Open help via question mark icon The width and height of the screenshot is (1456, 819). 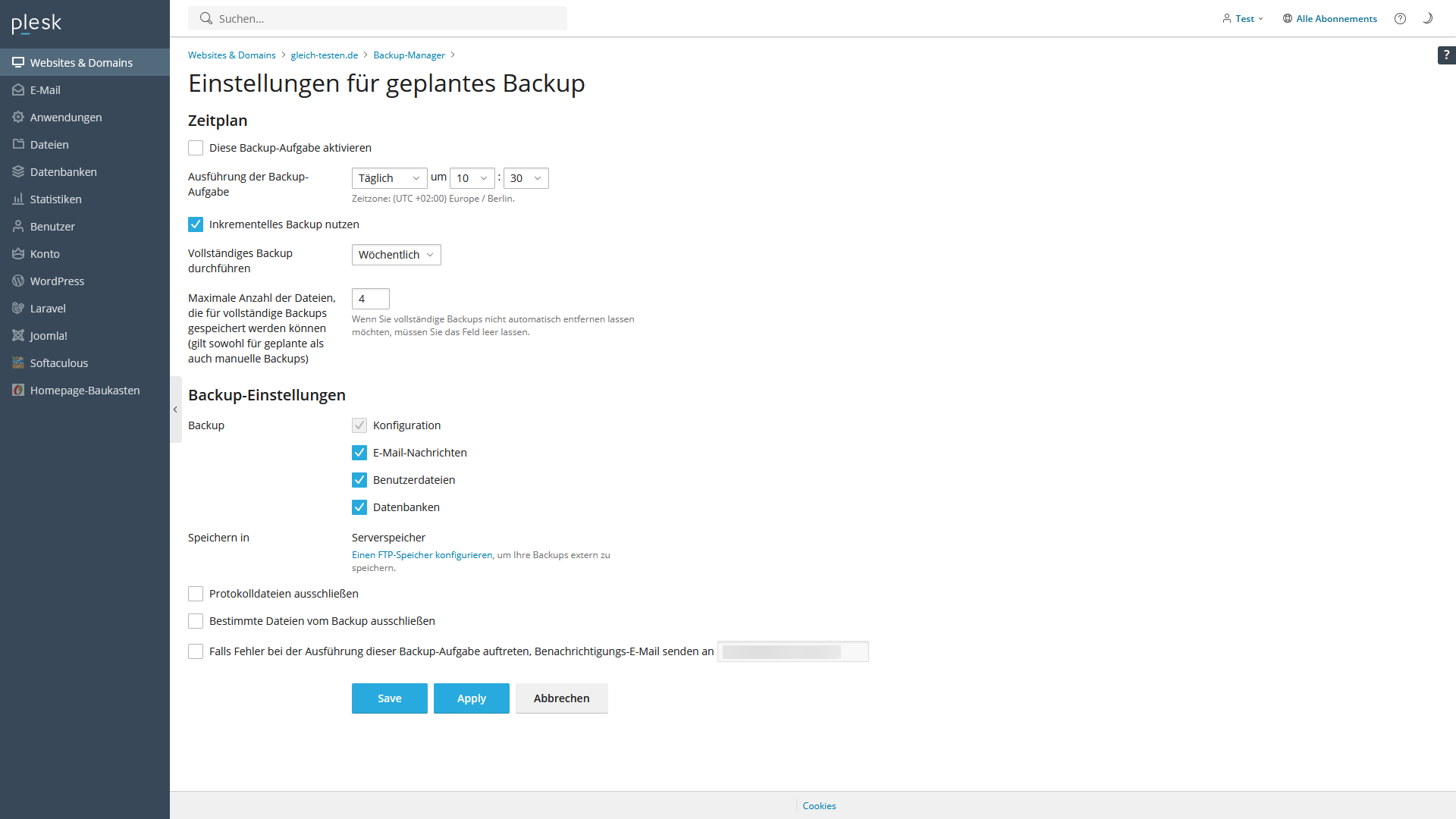tap(1400, 18)
